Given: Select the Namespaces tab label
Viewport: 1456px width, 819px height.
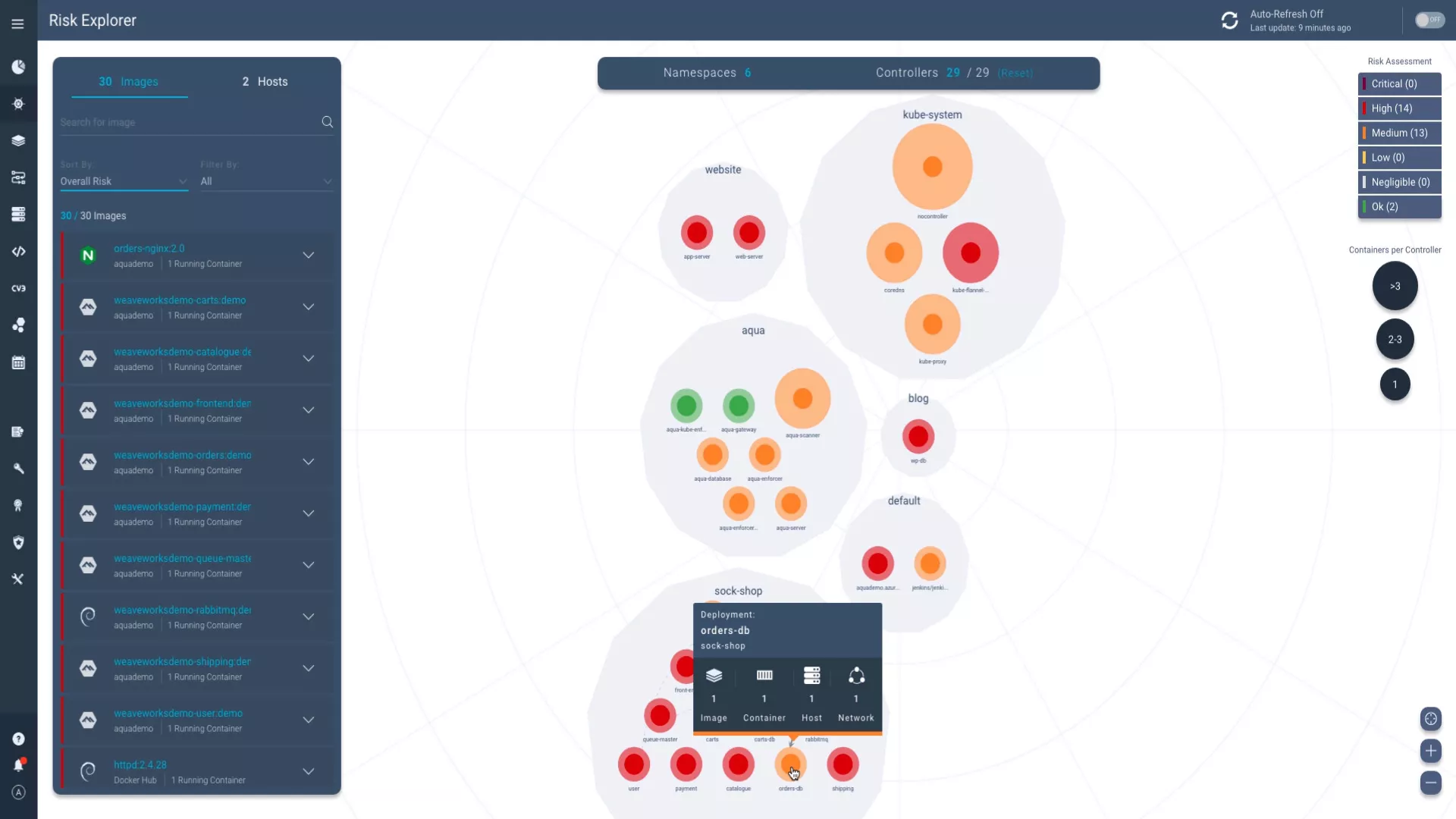Looking at the screenshot, I should point(699,72).
